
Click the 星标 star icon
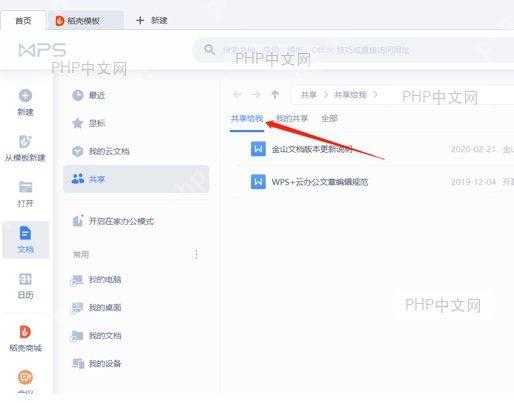click(78, 123)
